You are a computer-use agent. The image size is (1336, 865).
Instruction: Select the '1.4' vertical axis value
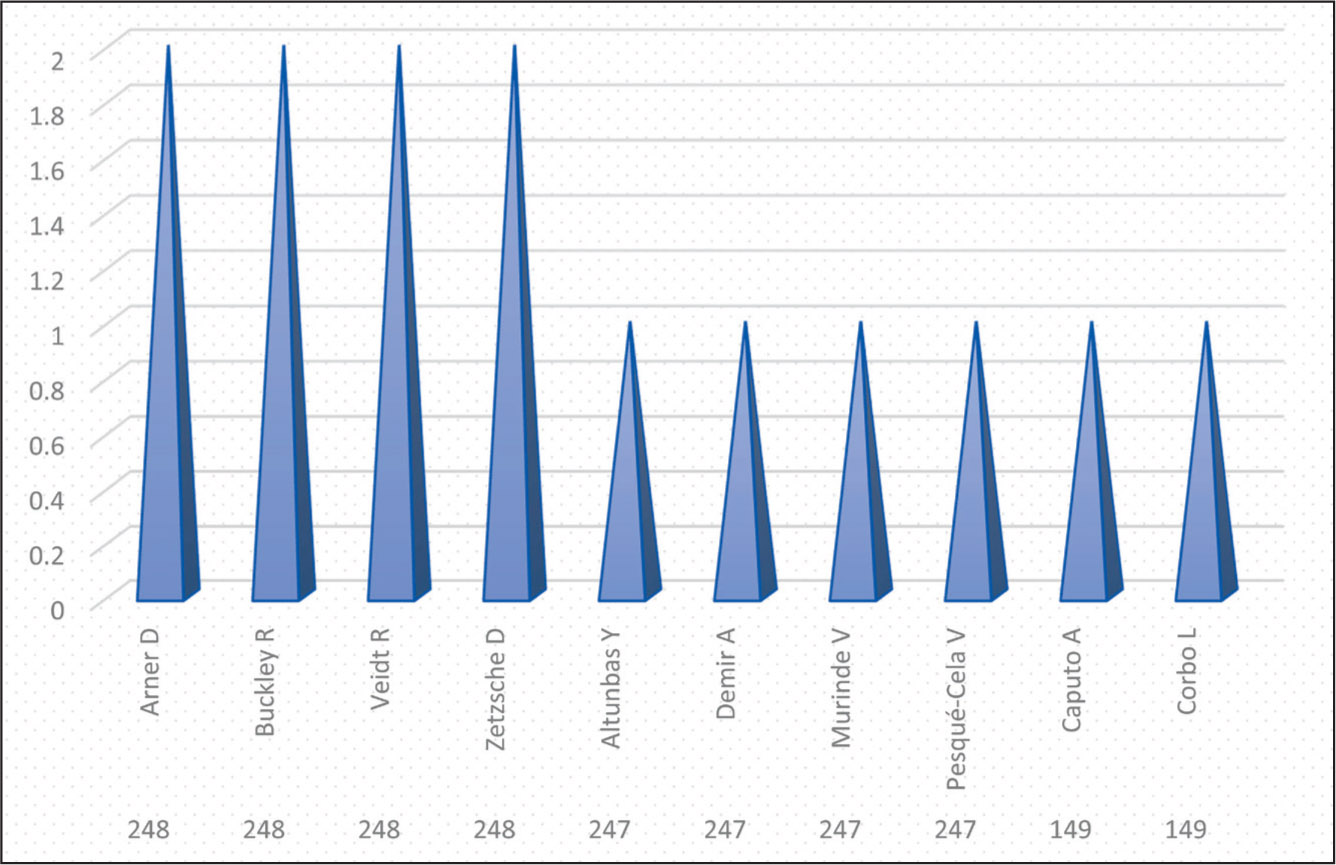click(49, 225)
